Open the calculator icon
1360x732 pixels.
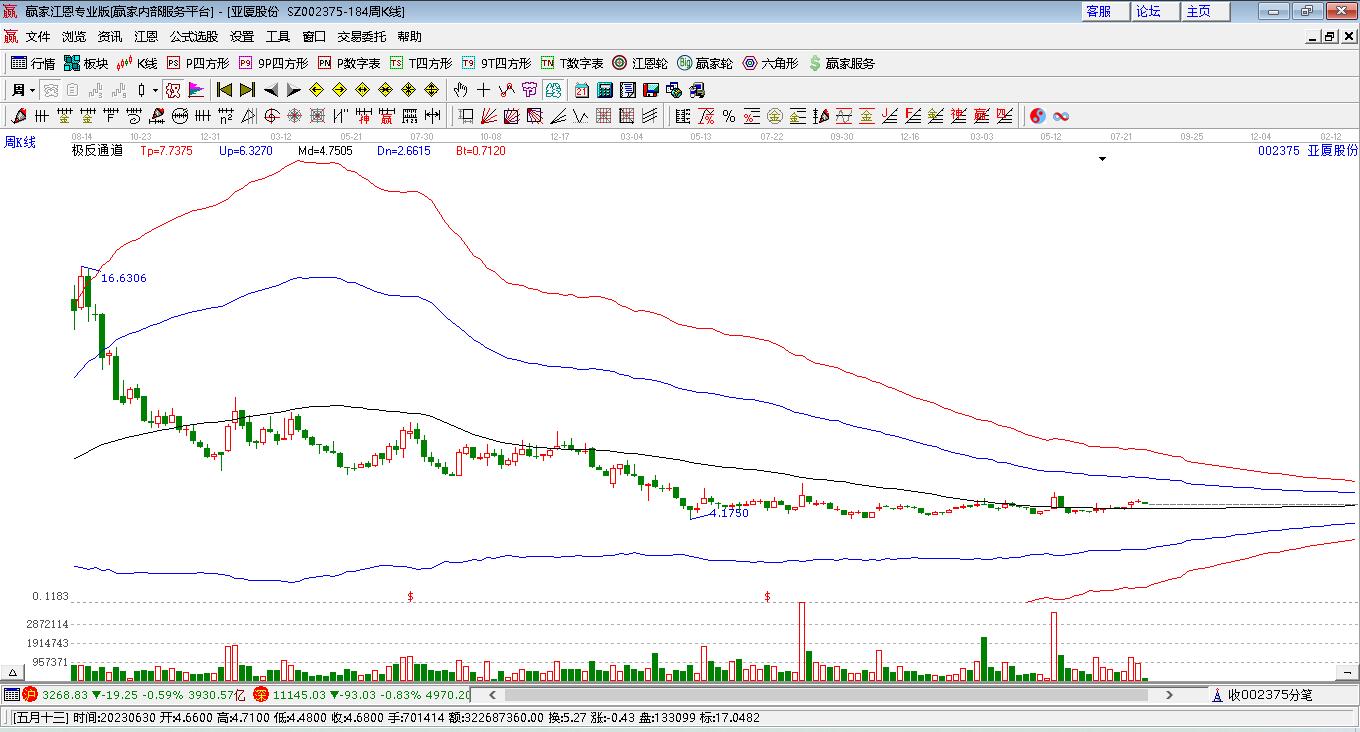(605, 90)
